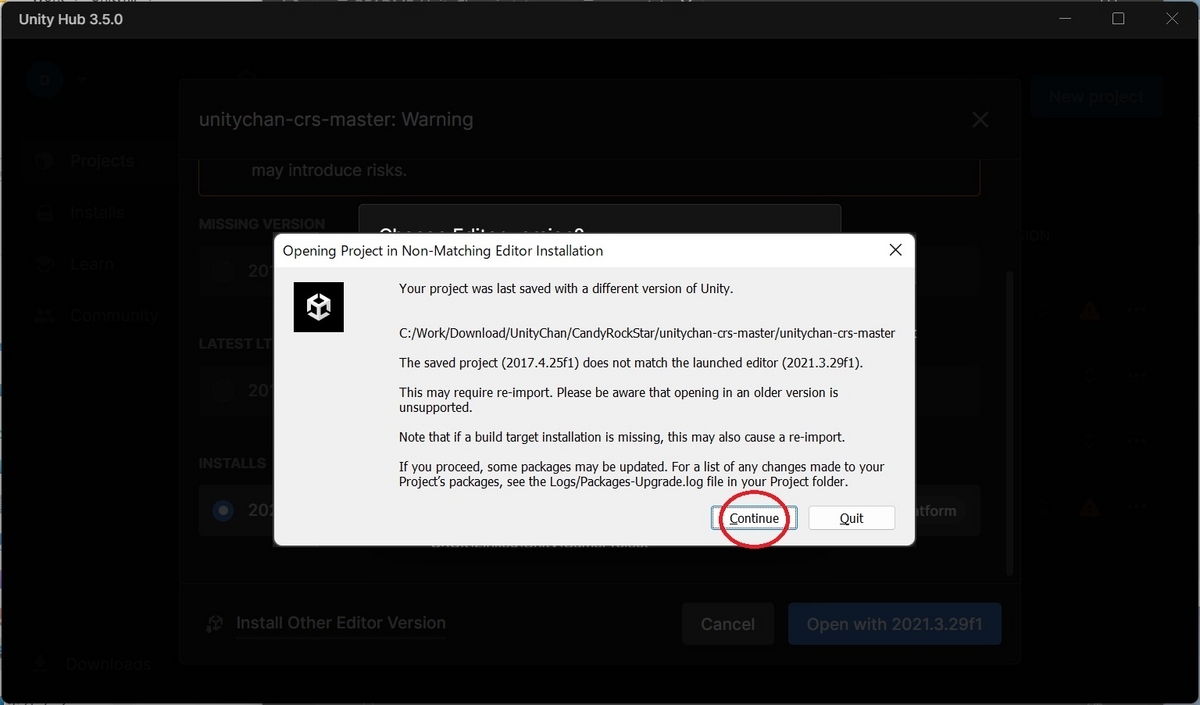This screenshot has height=705, width=1200.
Task: Close the Opening Project dialog with X
Action: point(896,251)
